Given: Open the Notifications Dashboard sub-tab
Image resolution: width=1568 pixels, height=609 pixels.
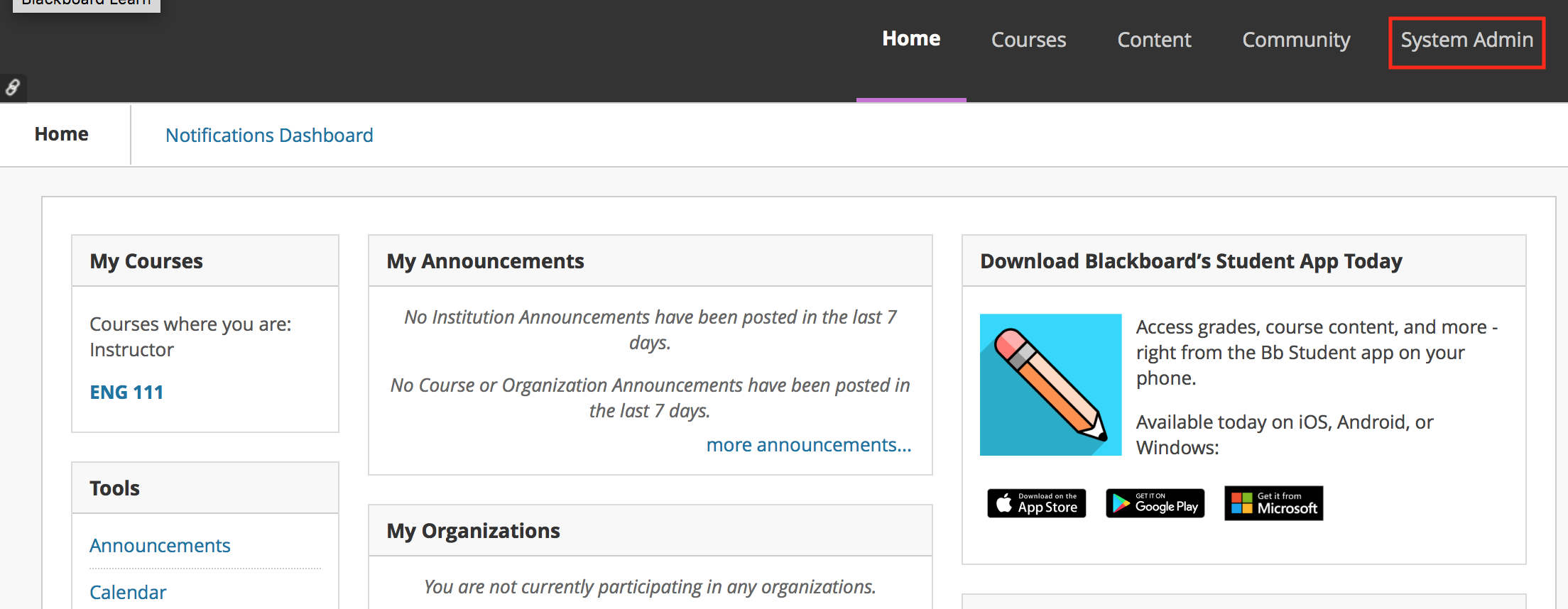Looking at the screenshot, I should coord(269,135).
